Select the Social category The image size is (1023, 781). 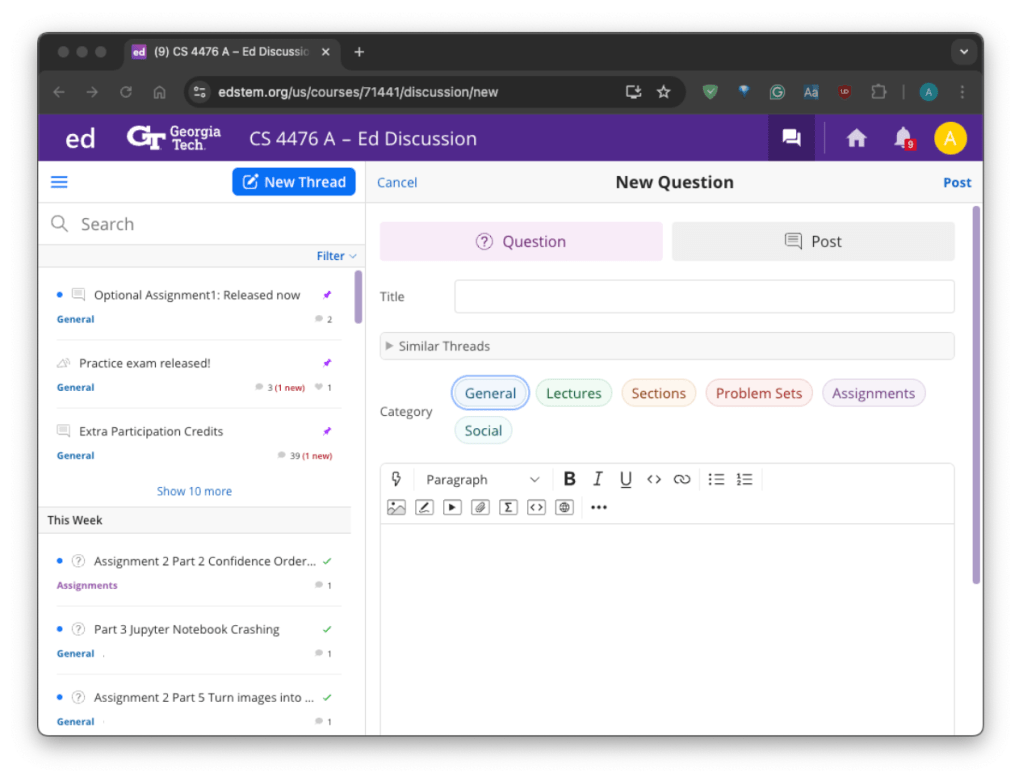(x=483, y=431)
